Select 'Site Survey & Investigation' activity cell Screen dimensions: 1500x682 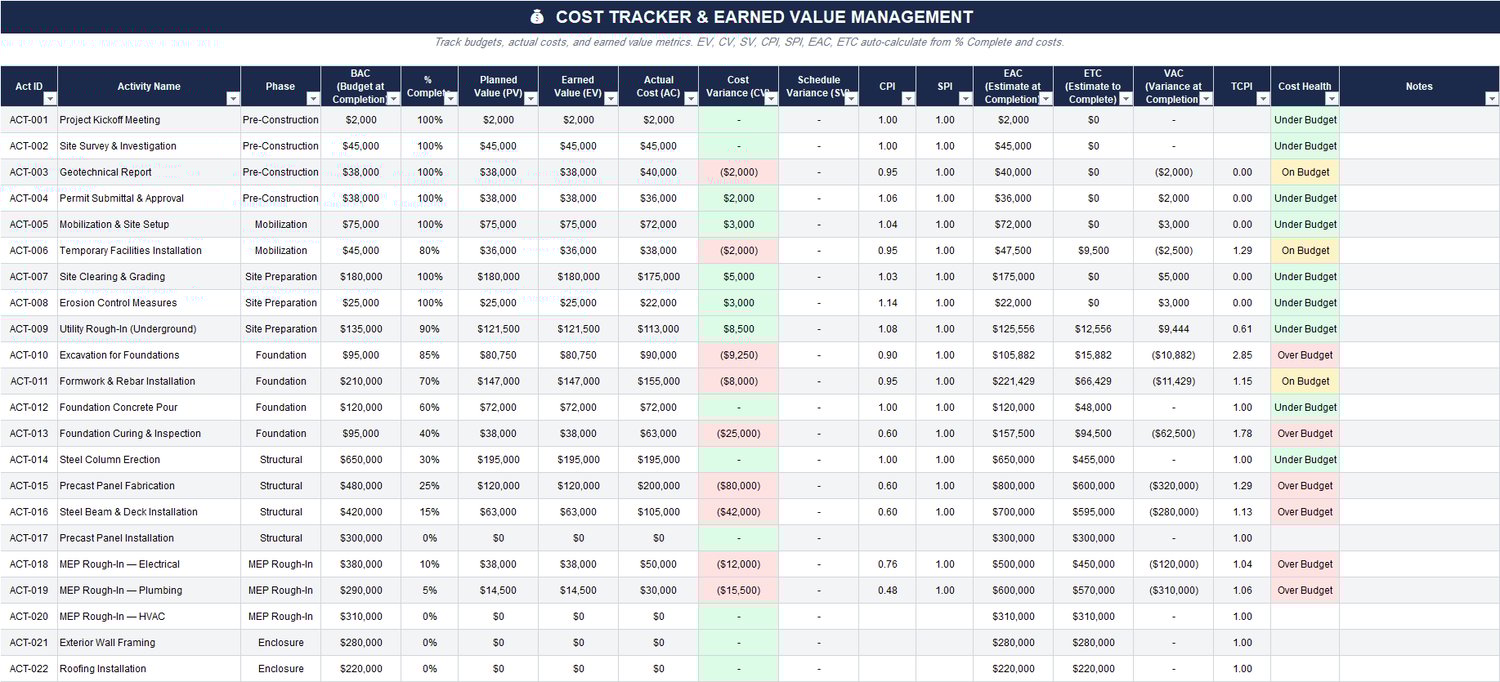(x=149, y=146)
